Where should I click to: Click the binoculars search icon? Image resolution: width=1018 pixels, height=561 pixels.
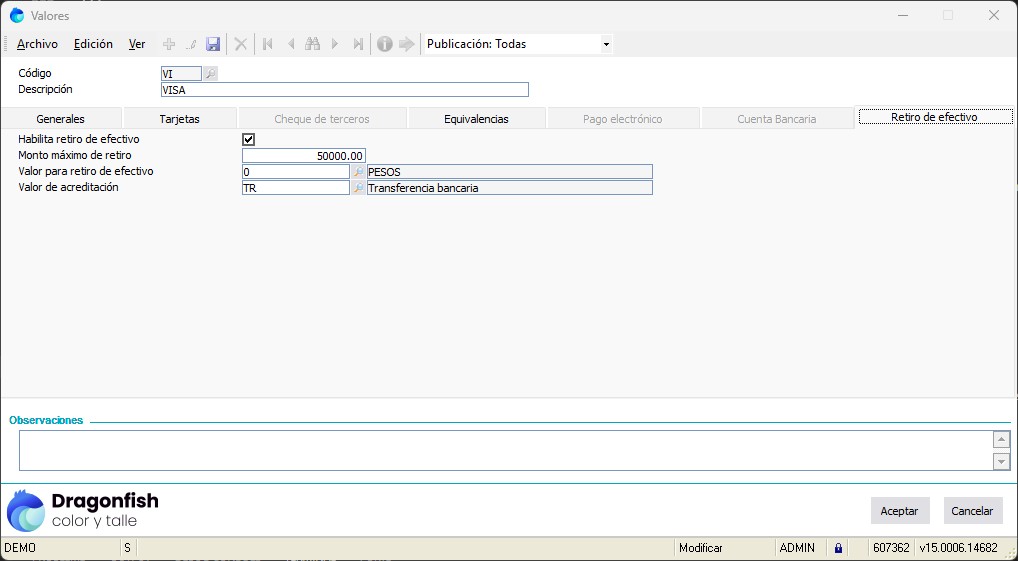tap(312, 44)
